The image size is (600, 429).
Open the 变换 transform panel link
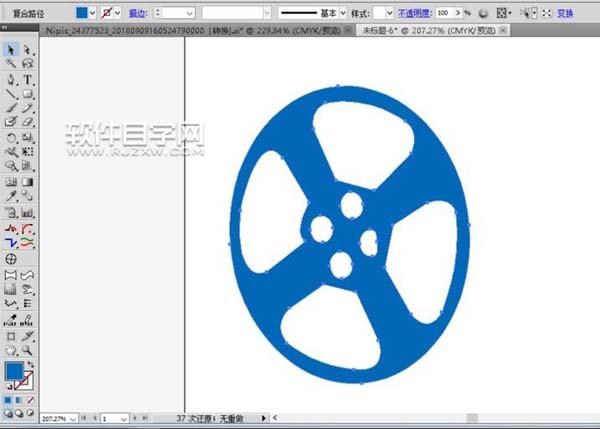click(565, 13)
